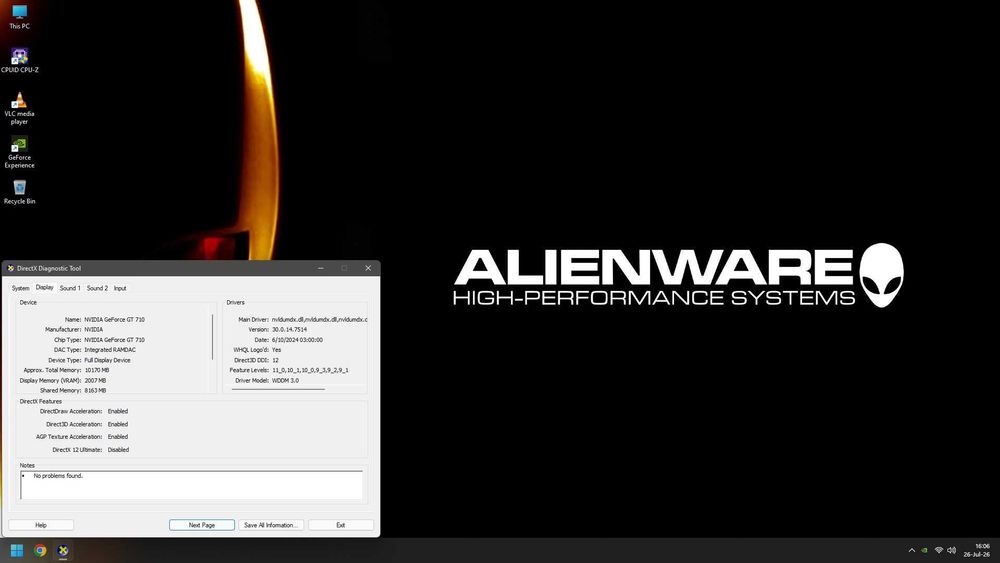Image resolution: width=1000 pixels, height=563 pixels.
Task: Click the 'Integrated RAMDAC' value
Action: click(x=110, y=350)
